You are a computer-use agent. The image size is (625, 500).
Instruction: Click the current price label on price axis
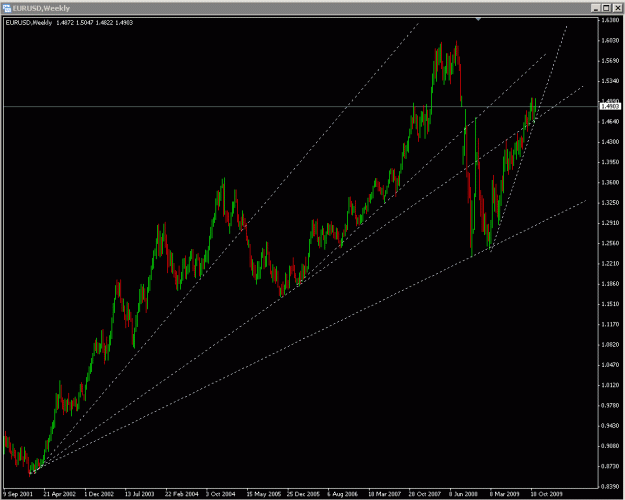(610, 106)
